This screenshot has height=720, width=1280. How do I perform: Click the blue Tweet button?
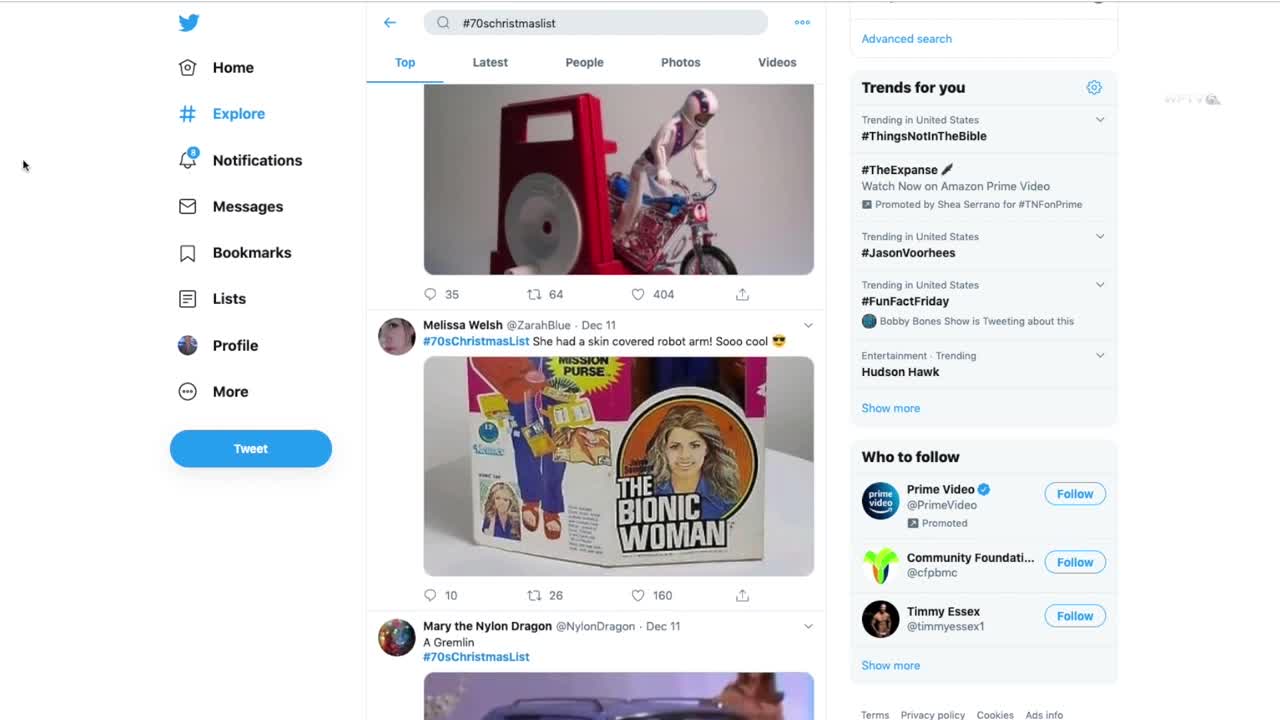click(x=250, y=449)
